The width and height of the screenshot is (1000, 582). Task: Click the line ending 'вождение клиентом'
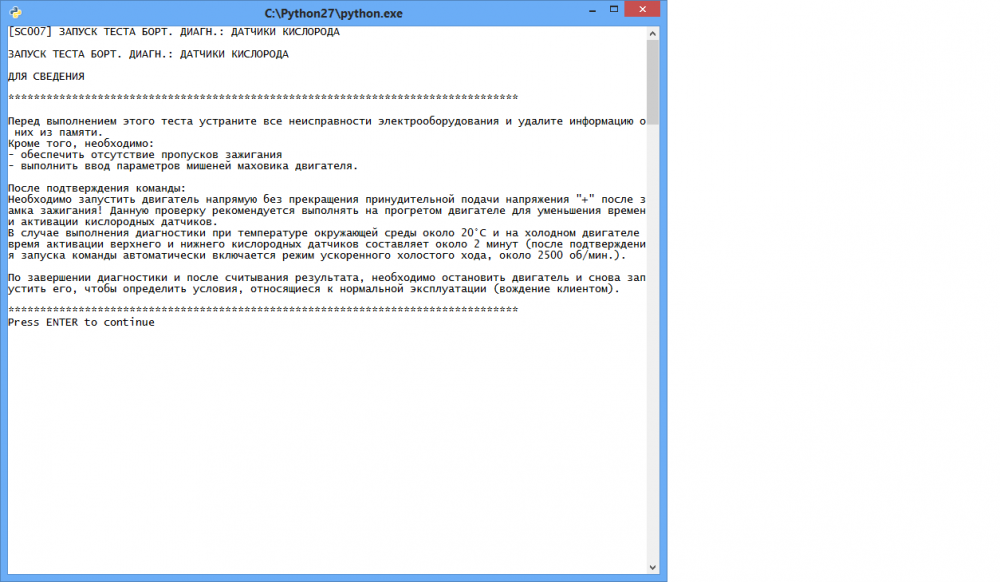314,289
